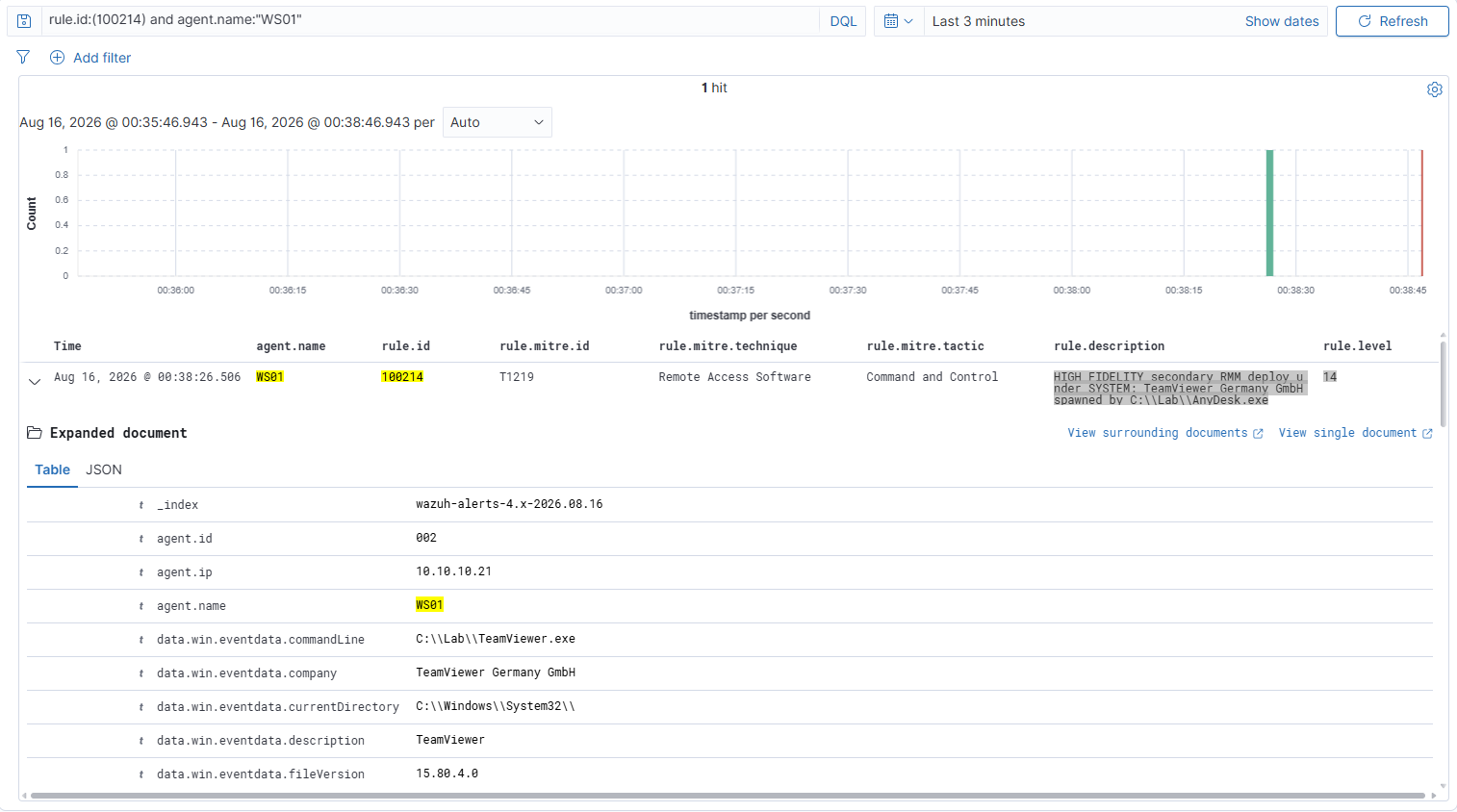Open the Last 3 minutes time range picker
Viewport: 1457px width, 812px height.
[x=979, y=21]
